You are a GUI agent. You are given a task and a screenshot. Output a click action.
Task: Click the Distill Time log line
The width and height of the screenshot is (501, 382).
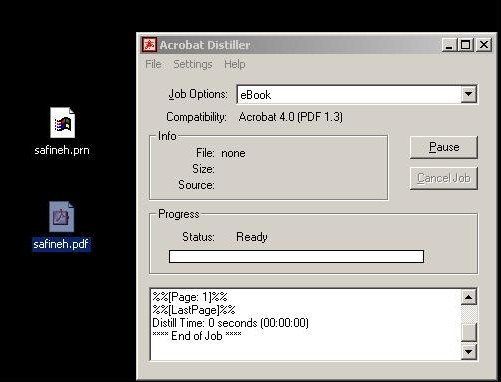coord(230,323)
